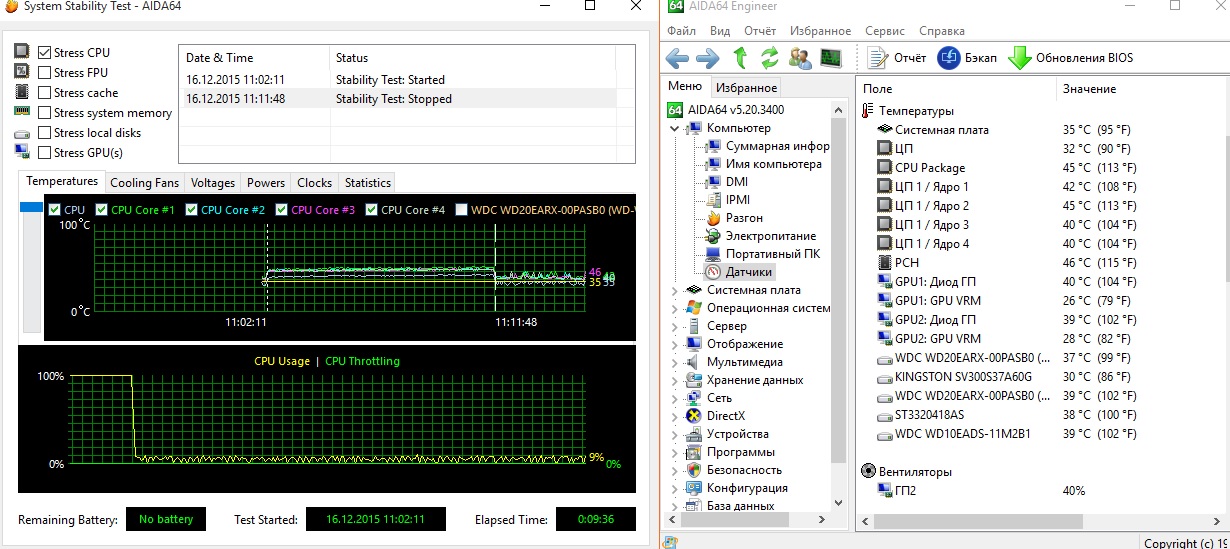Click the DirectX tree item

(x=715, y=416)
